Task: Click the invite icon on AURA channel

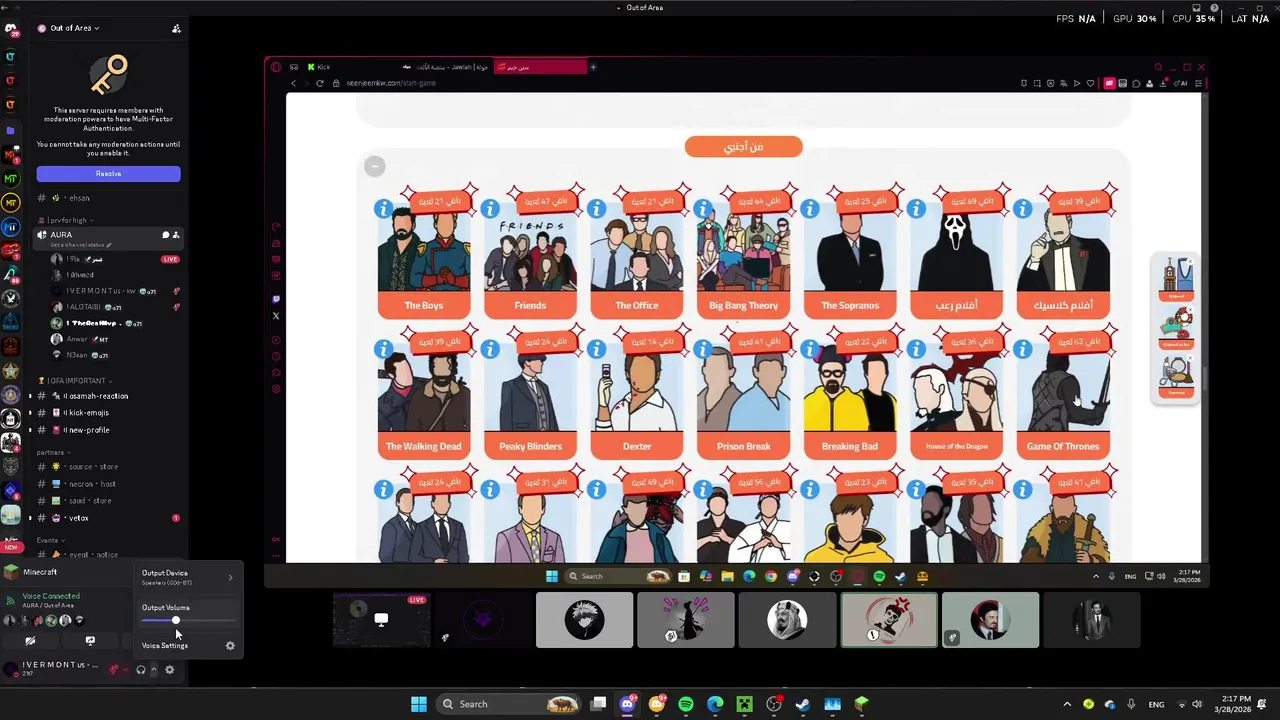Action: 176,235
